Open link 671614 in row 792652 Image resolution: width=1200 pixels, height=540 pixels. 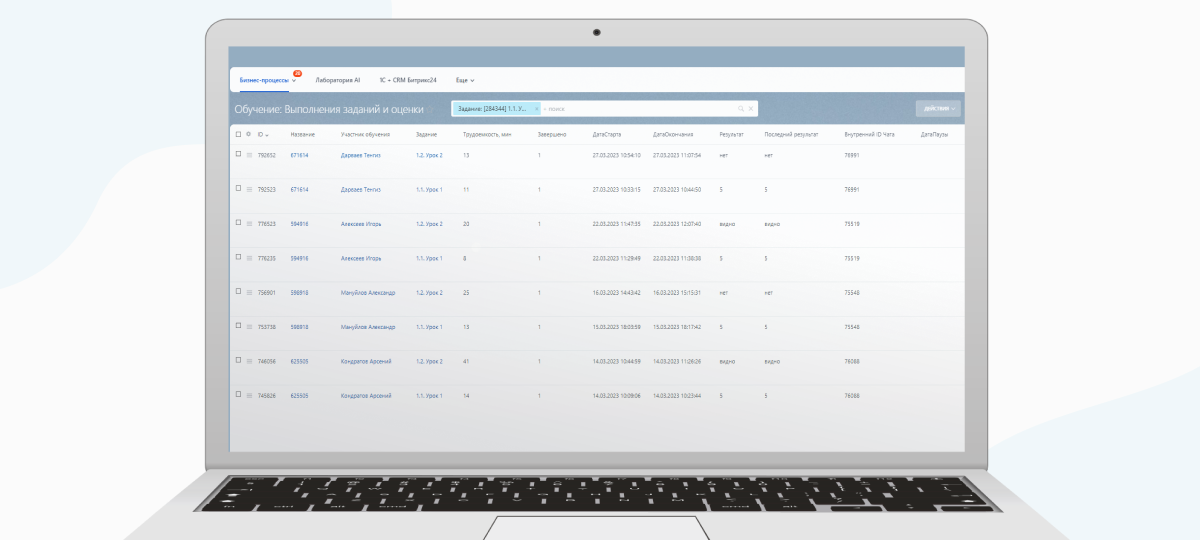299,155
